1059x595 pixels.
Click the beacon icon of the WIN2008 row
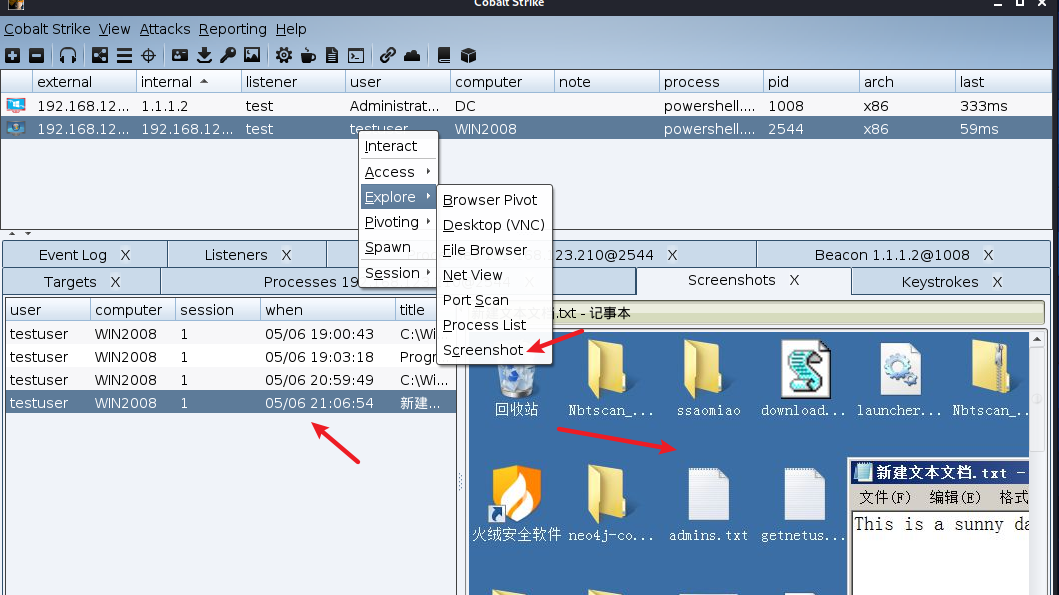[x=16, y=128]
